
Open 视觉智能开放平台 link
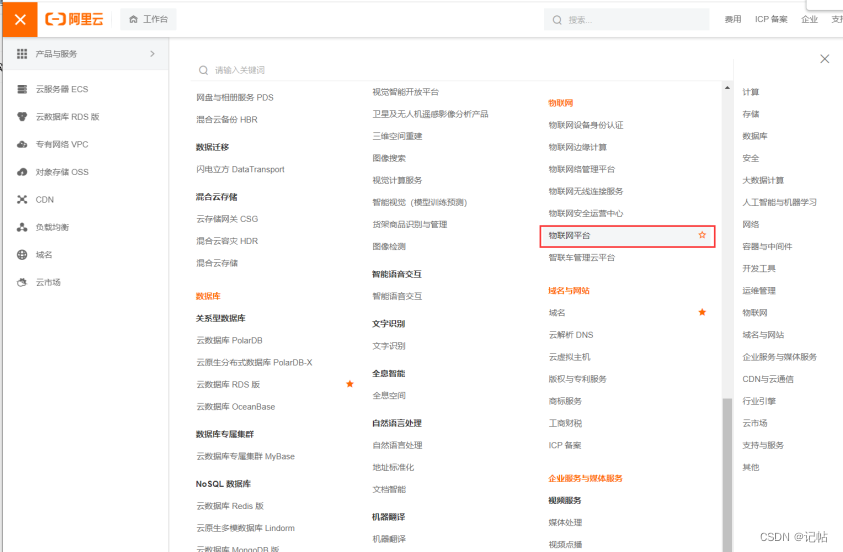coord(405,92)
